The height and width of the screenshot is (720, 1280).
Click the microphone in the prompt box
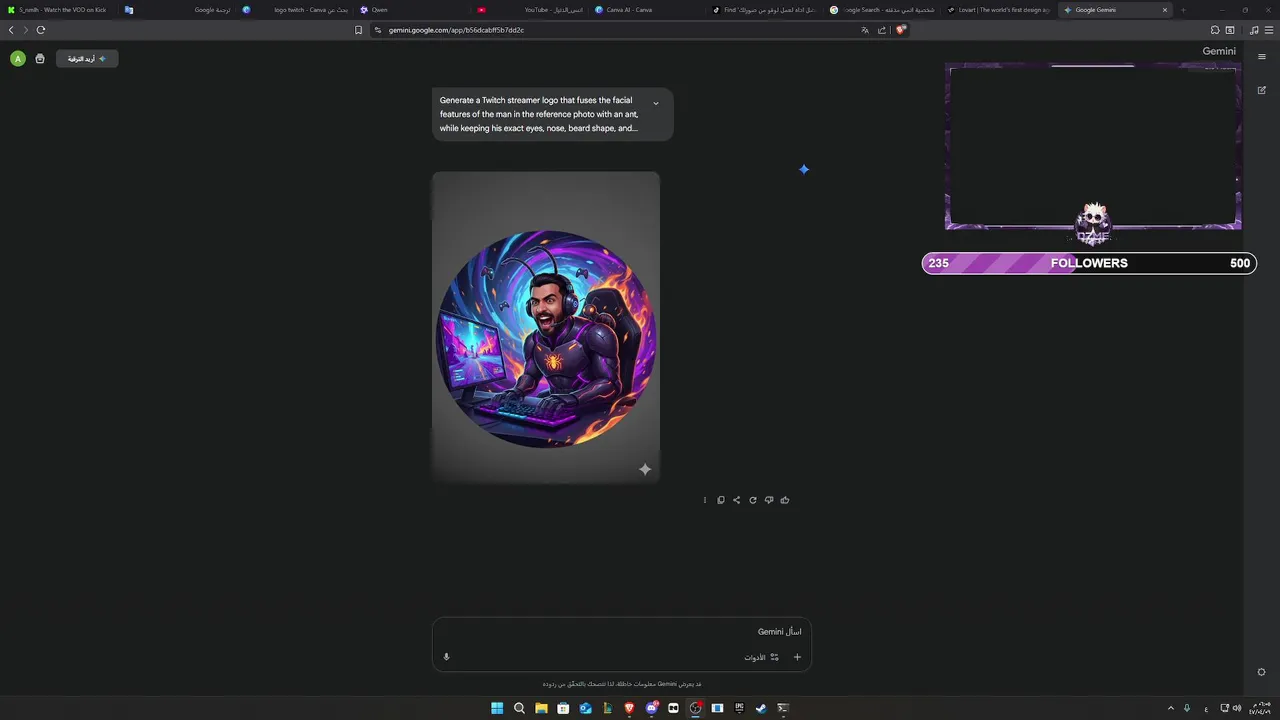point(447,657)
